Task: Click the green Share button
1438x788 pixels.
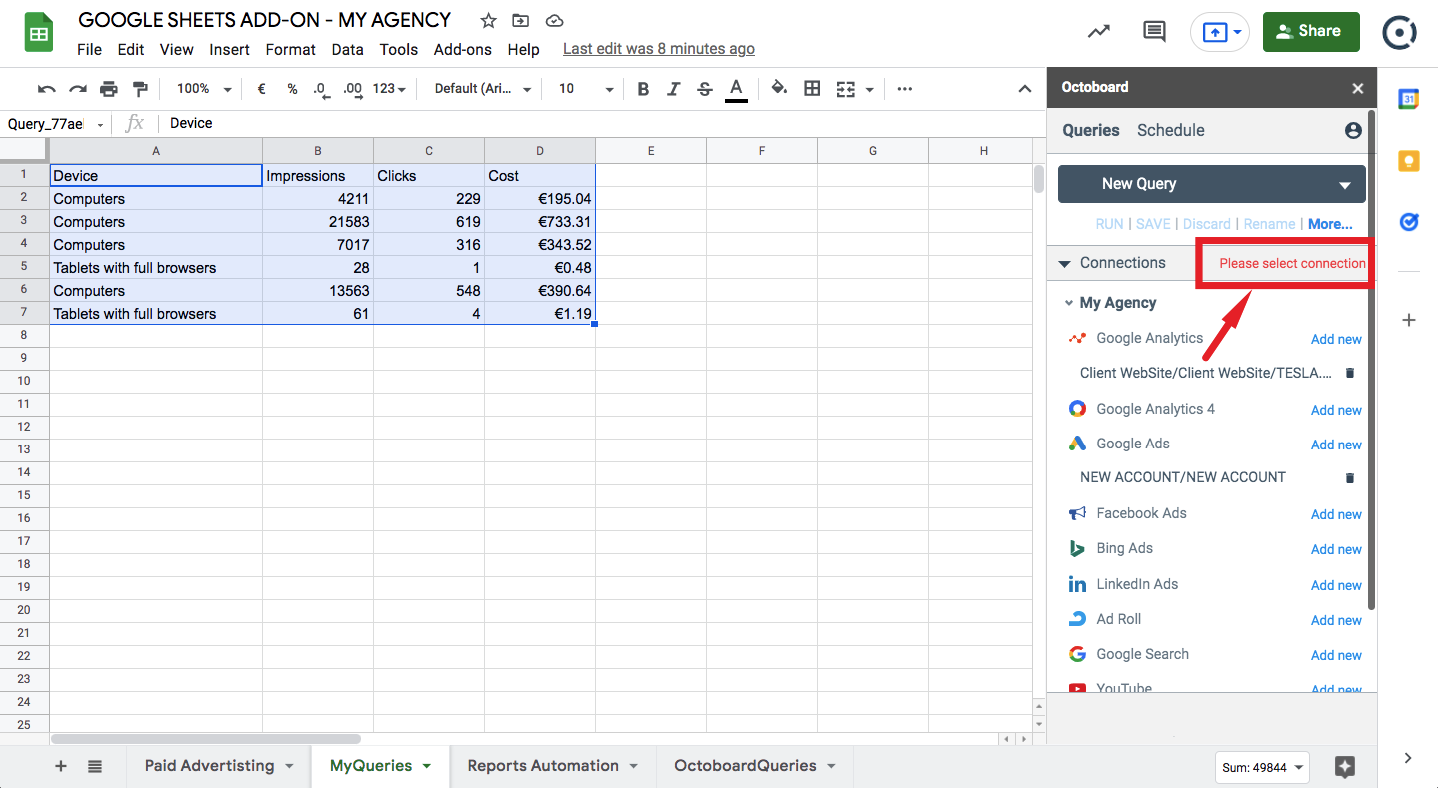Action: (x=1311, y=31)
